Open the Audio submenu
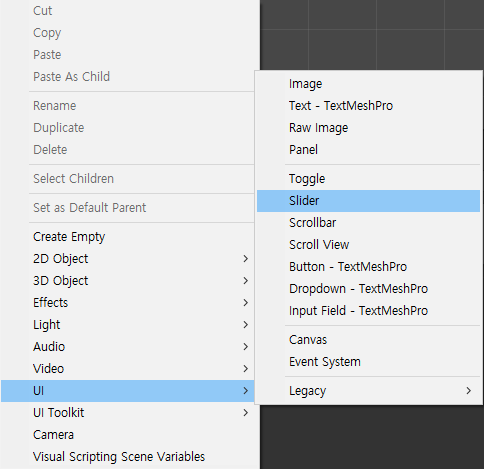This screenshot has height=469, width=484. click(128, 347)
